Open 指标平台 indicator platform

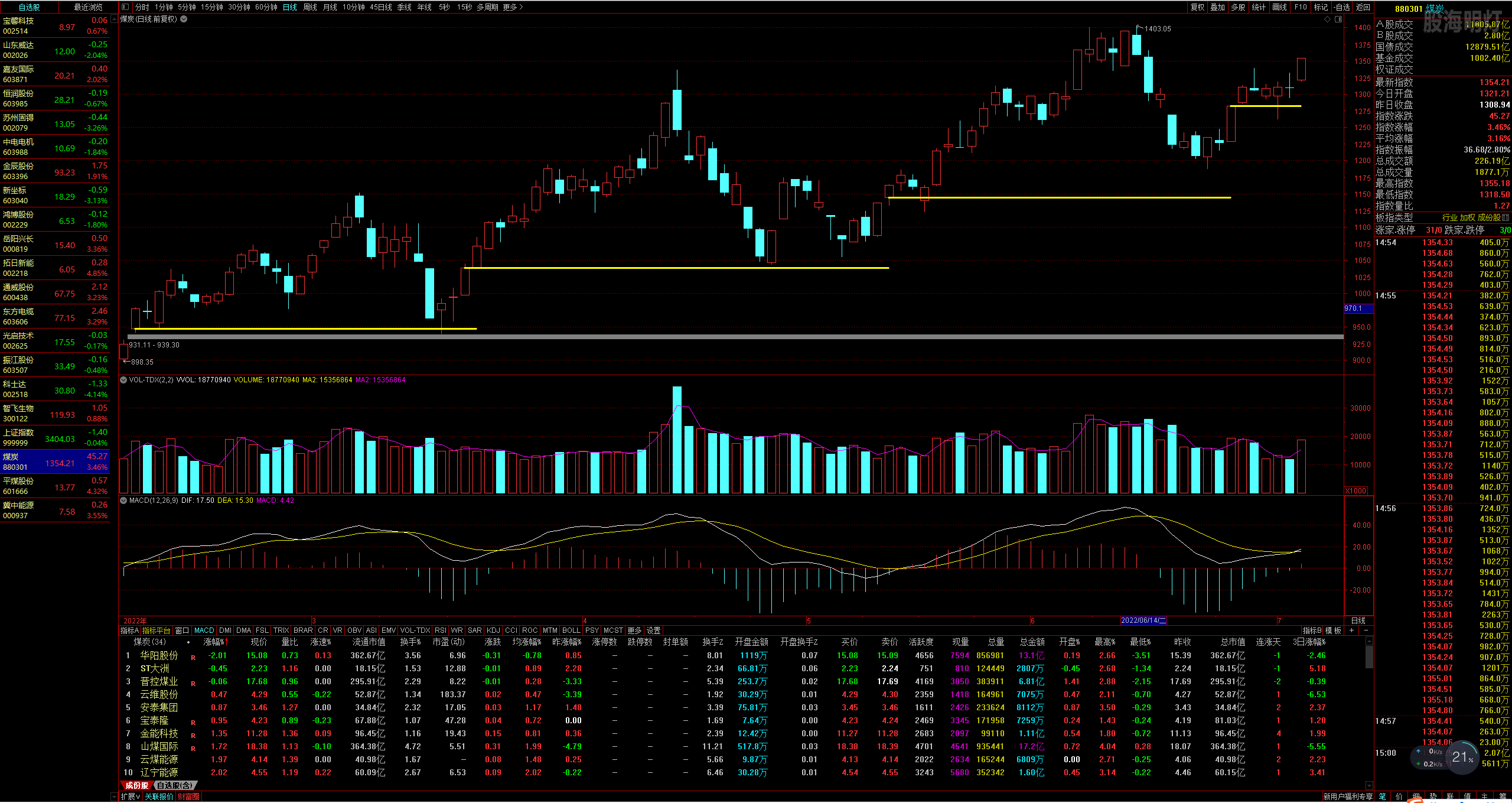156,630
